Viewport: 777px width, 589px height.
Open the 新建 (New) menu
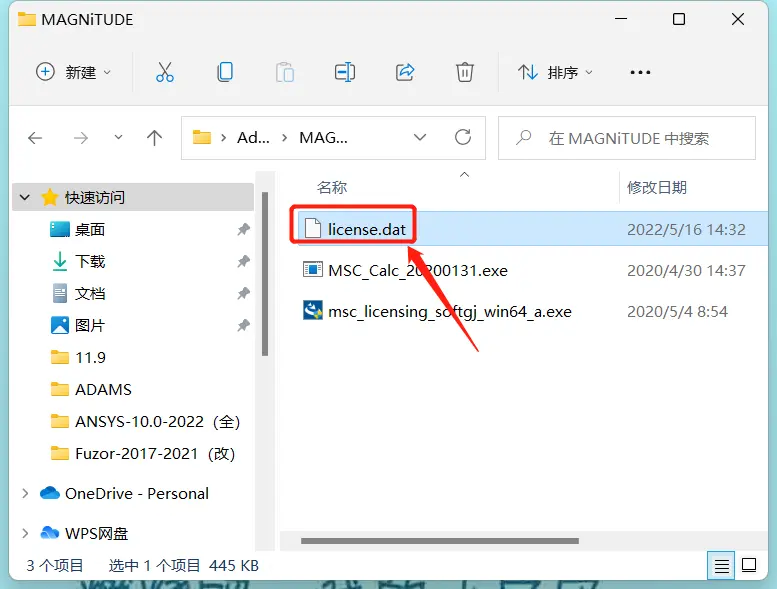73,72
